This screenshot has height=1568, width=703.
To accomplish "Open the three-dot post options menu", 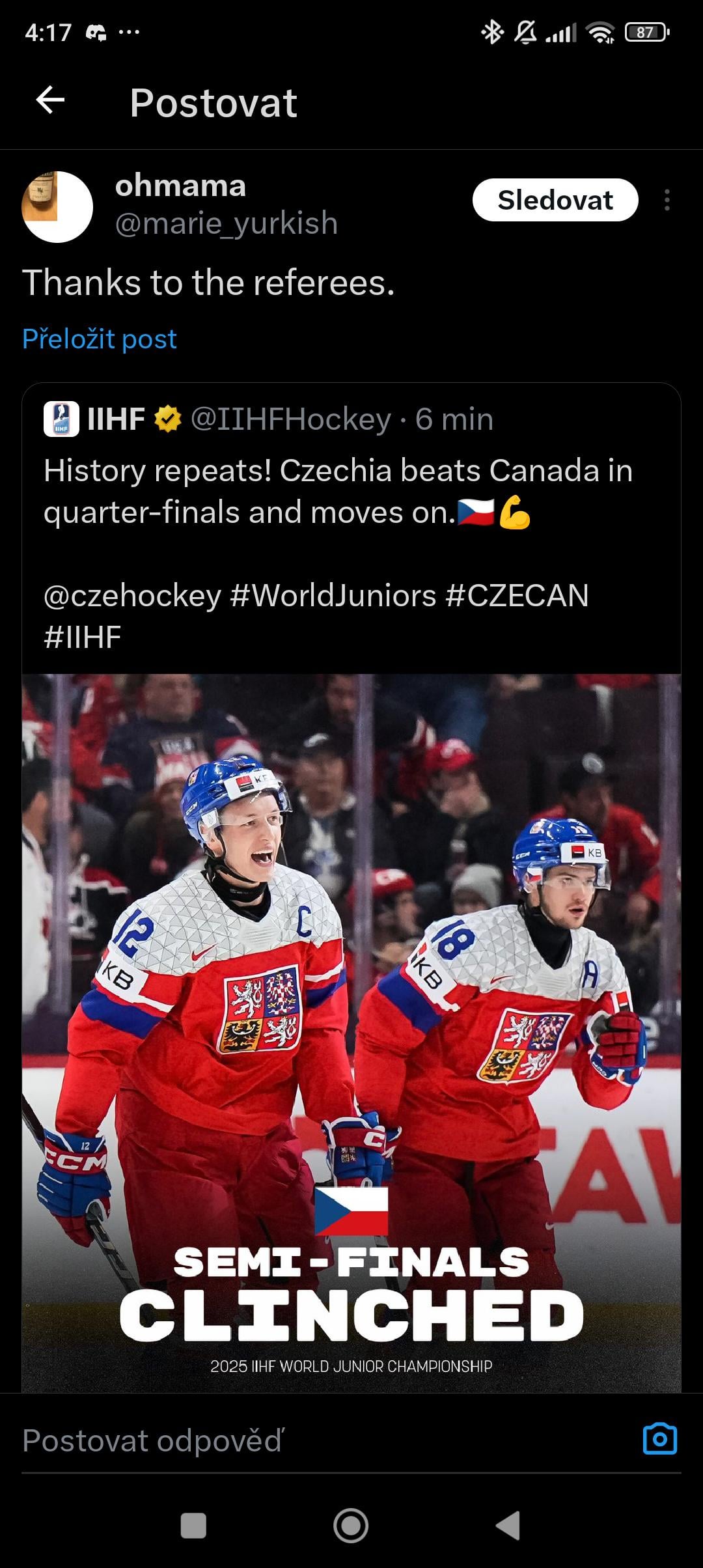I will point(667,200).
